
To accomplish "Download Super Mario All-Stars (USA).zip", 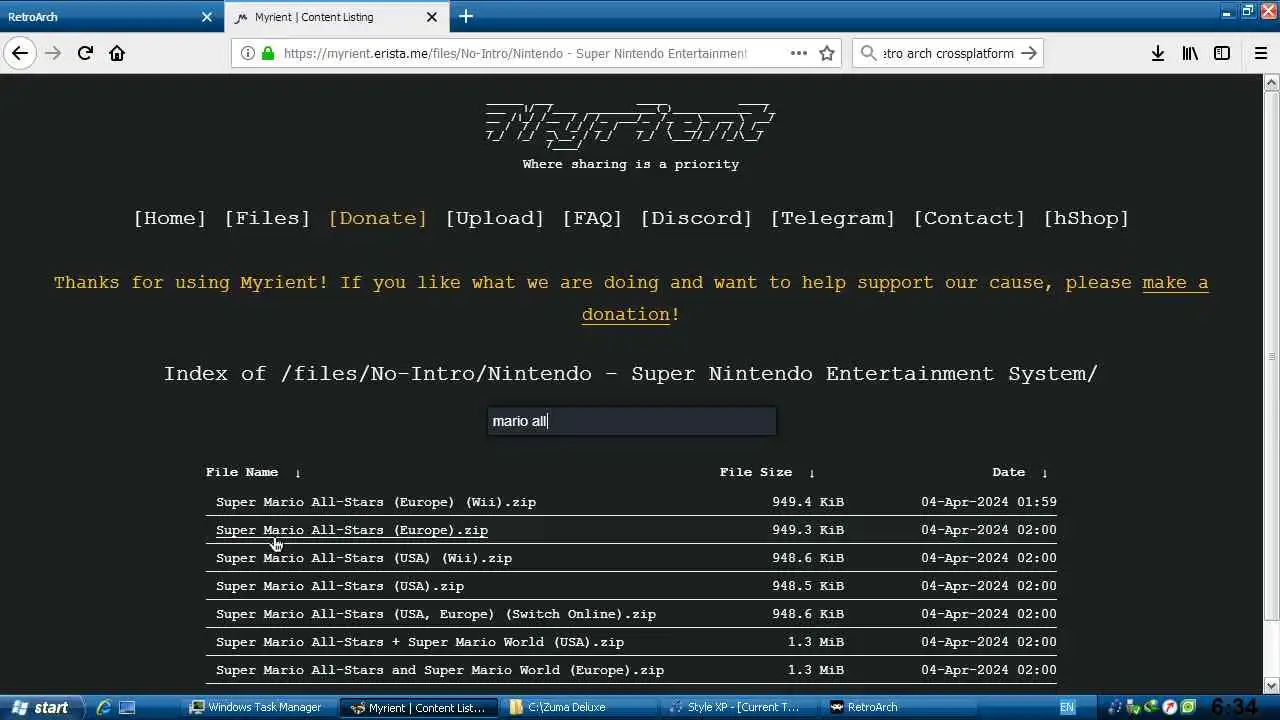I will [x=340, y=586].
